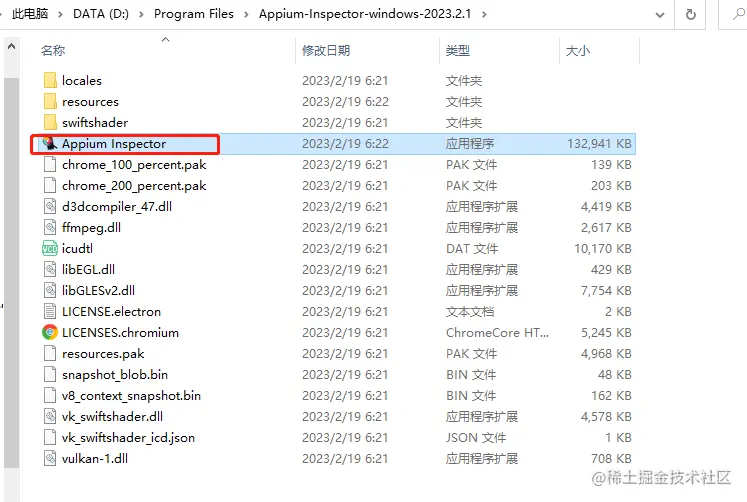
Task: Sort files by 大小 column header
Action: point(577,50)
